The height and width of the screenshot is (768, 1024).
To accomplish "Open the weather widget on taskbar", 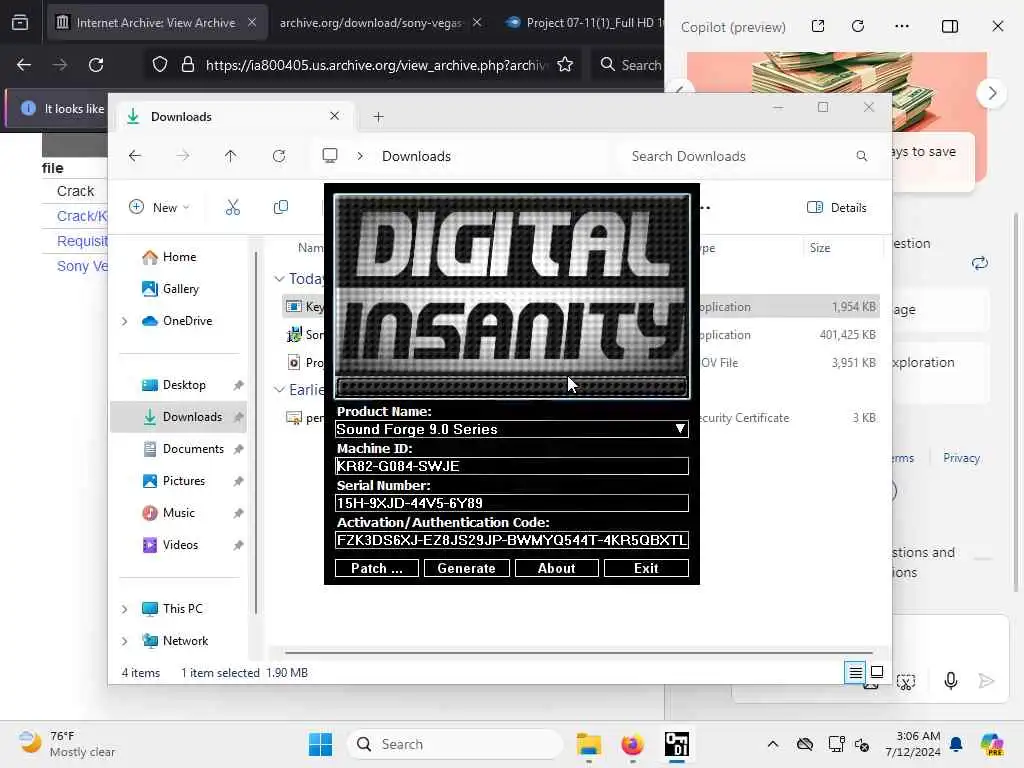I will click(x=67, y=744).
